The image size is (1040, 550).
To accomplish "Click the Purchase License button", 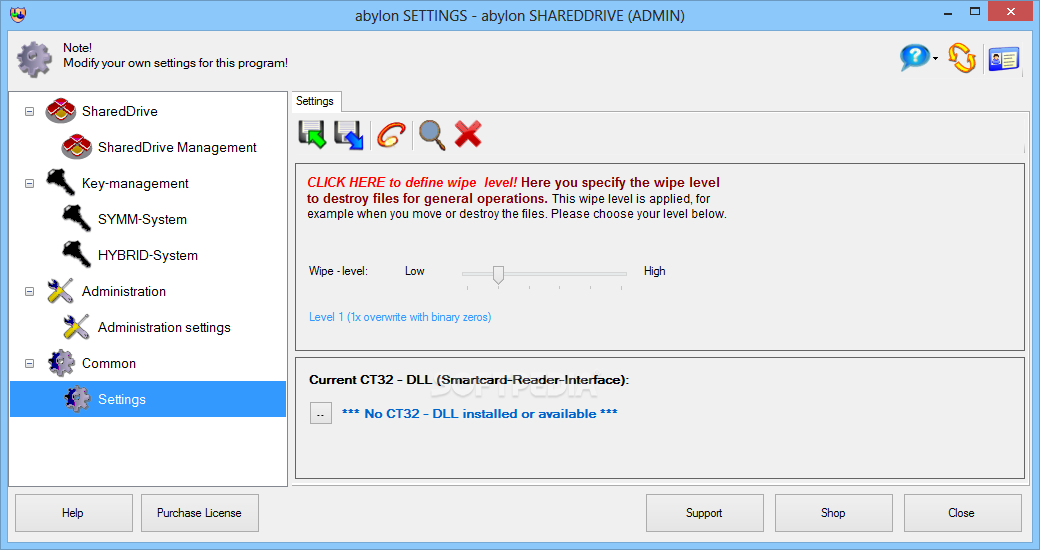I will pyautogui.click(x=200, y=513).
